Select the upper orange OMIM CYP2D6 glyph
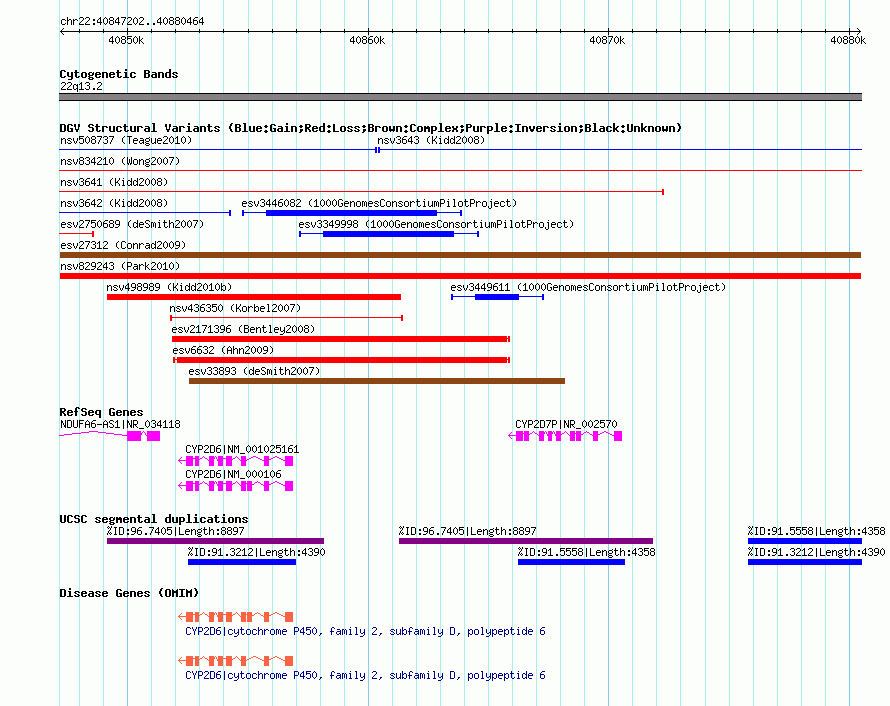The height and width of the screenshot is (706, 890). (x=236, y=617)
